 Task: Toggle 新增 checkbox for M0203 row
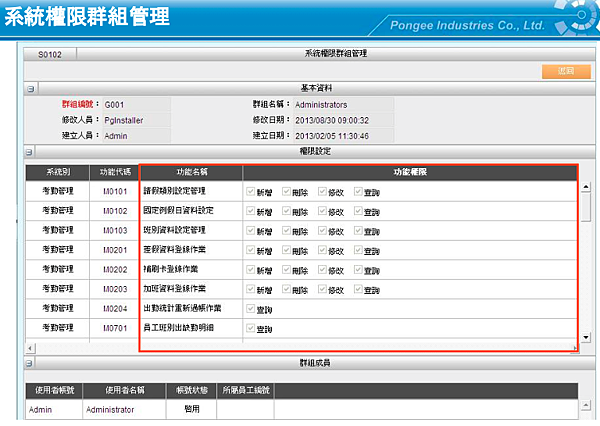[251, 289]
